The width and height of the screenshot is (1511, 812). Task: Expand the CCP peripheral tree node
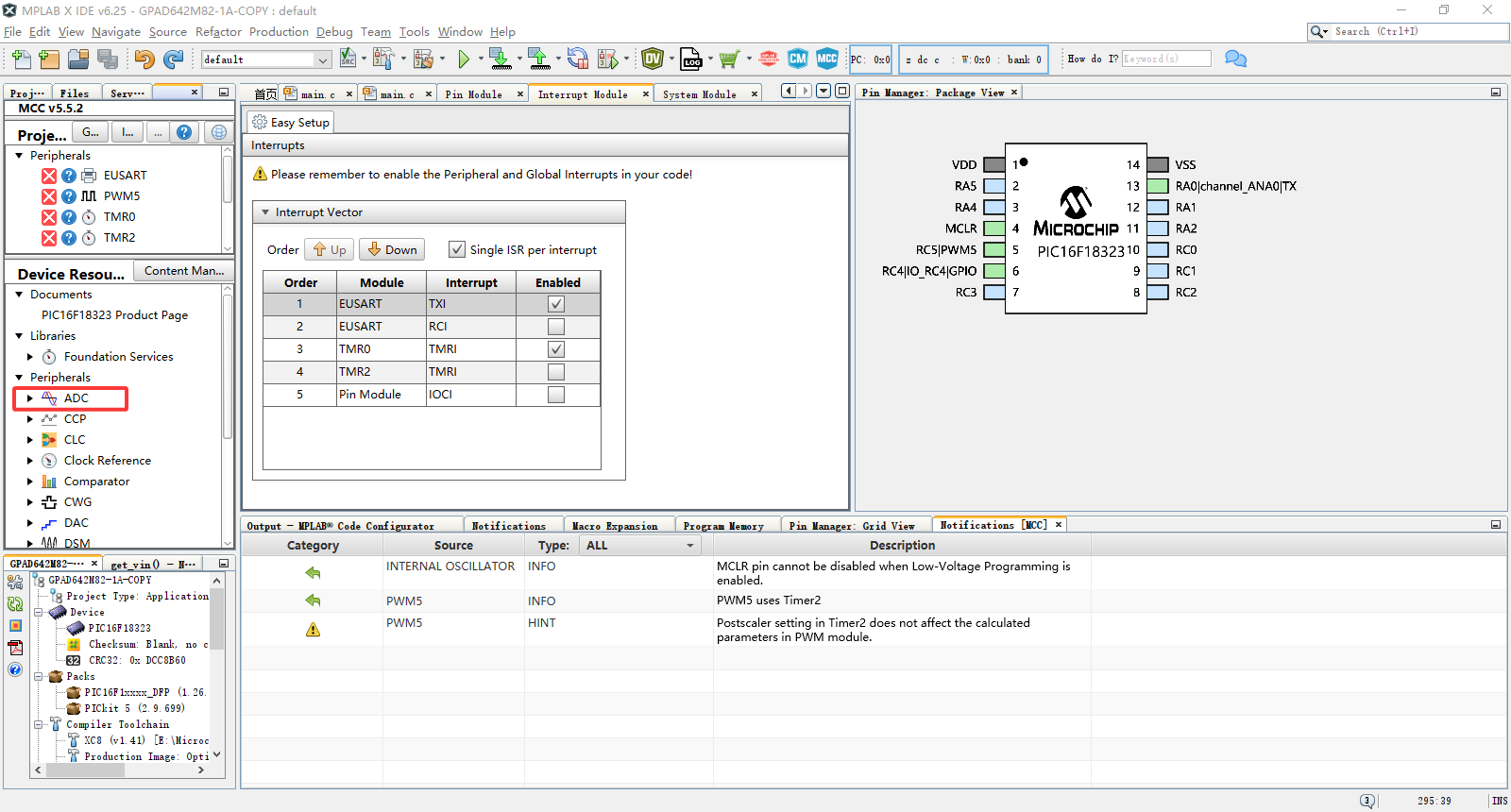tap(30, 419)
